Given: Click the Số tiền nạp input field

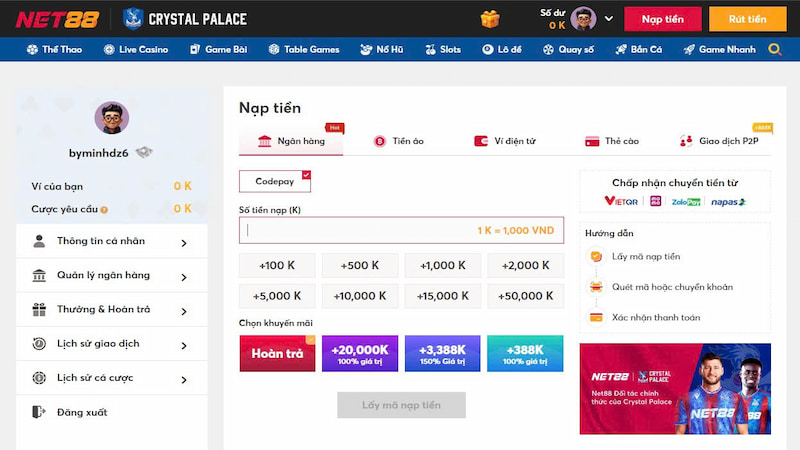Looking at the screenshot, I should click(400, 230).
